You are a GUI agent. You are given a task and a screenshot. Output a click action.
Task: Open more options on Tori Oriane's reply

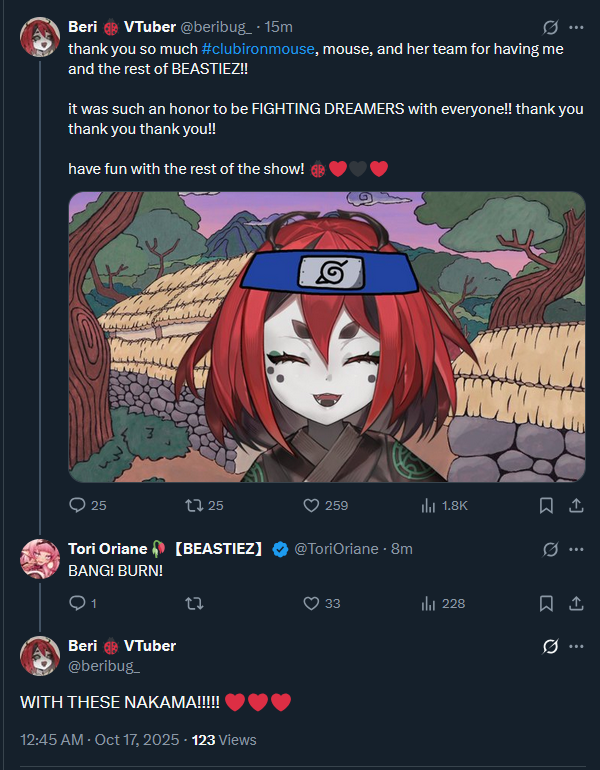(x=576, y=549)
